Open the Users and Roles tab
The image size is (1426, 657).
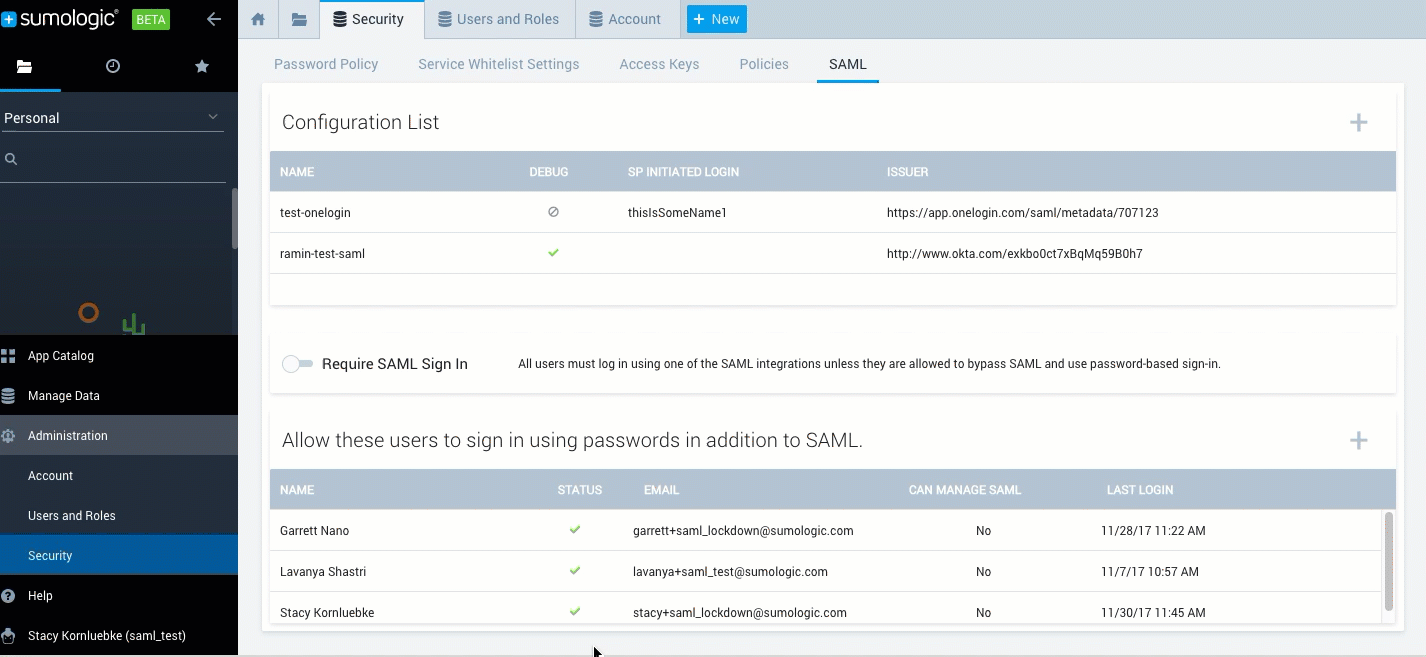[496, 19]
